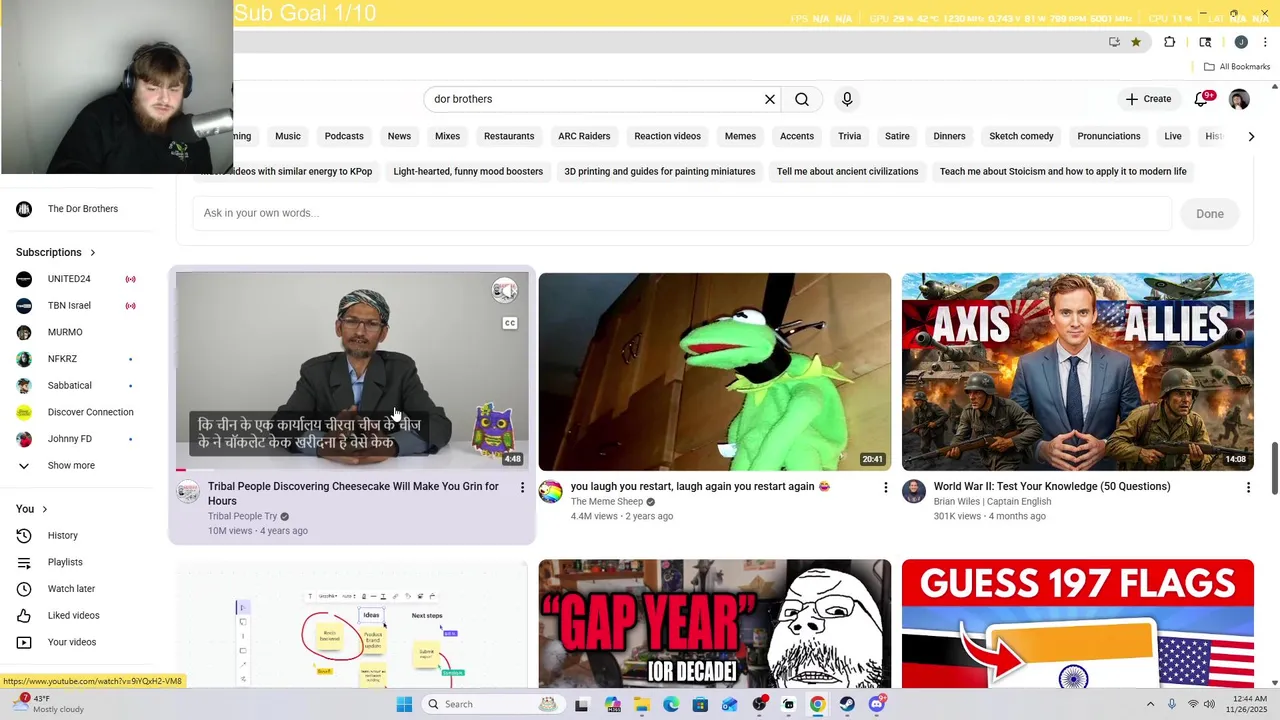
Task: Click the Done button
Action: [1209, 214]
